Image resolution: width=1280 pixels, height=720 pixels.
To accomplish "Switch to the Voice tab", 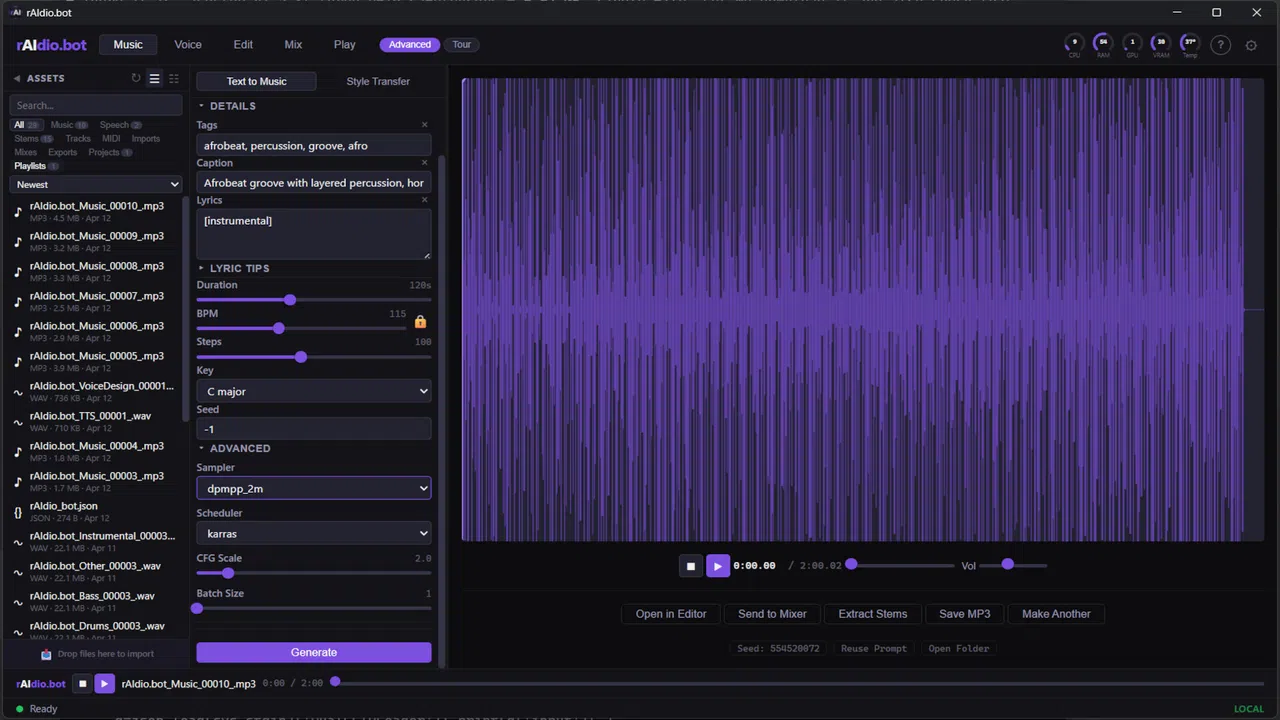I will click(x=188, y=45).
